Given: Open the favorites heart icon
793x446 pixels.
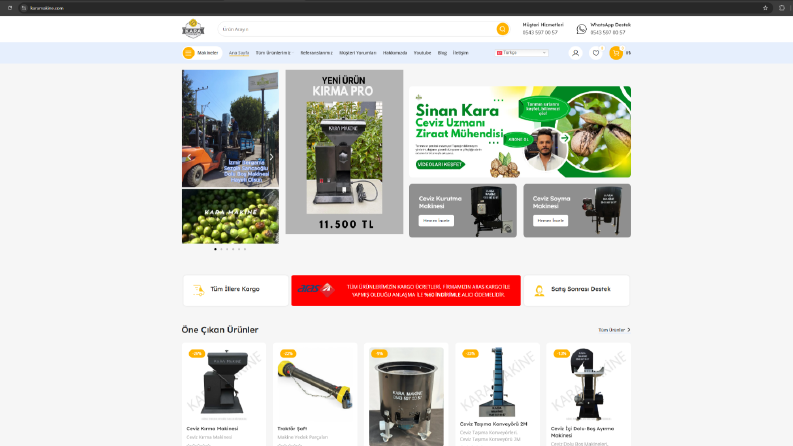Looking at the screenshot, I should [596, 53].
